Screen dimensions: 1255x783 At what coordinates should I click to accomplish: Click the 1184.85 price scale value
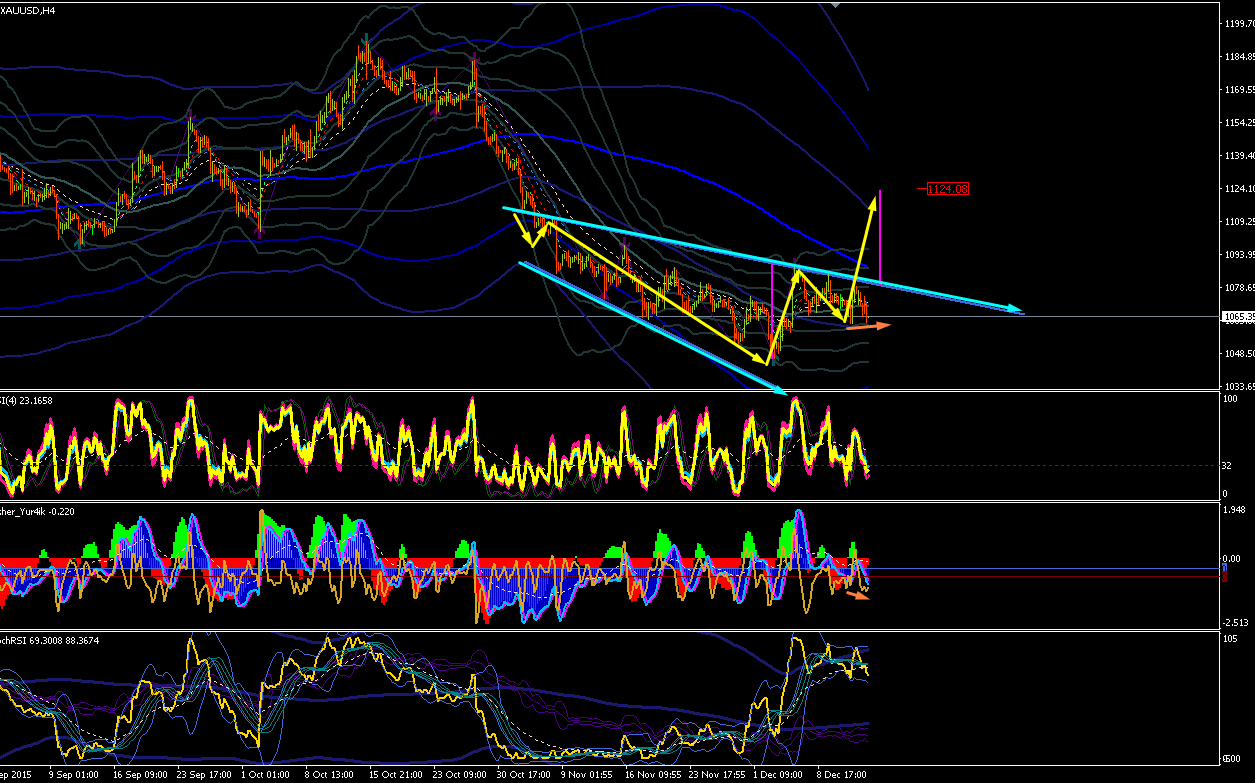pyautogui.click(x=1238, y=57)
